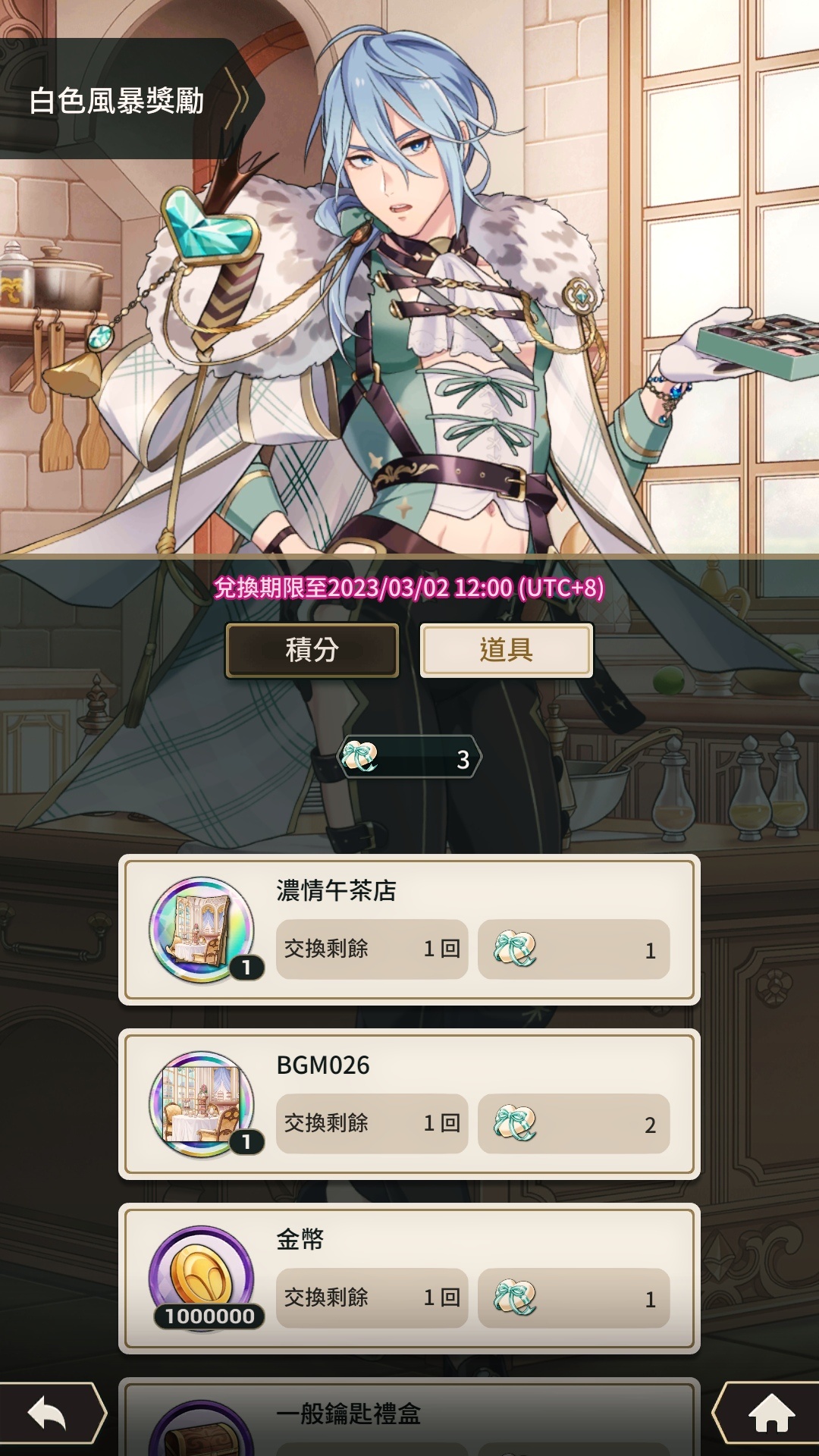This screenshot has height=1456, width=819.
Task: Tap 交換剩餘 1回 for 濃情午茶店
Action: point(372,949)
